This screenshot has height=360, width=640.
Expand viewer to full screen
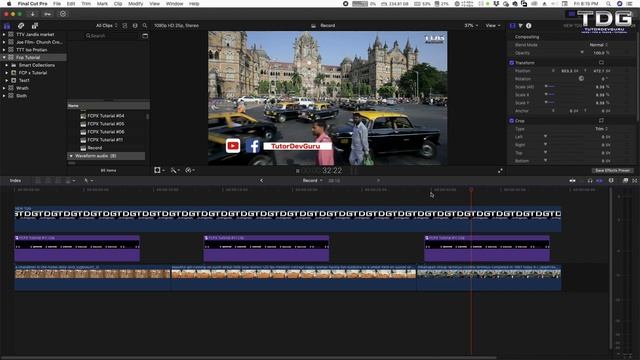click(x=500, y=171)
